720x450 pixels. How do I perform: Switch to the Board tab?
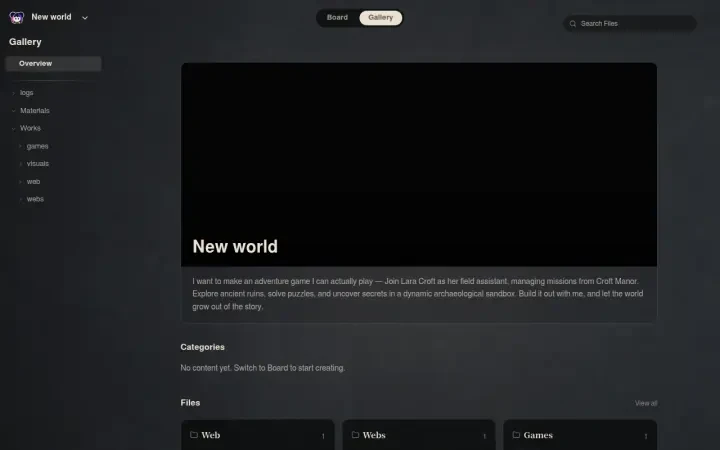pos(337,17)
